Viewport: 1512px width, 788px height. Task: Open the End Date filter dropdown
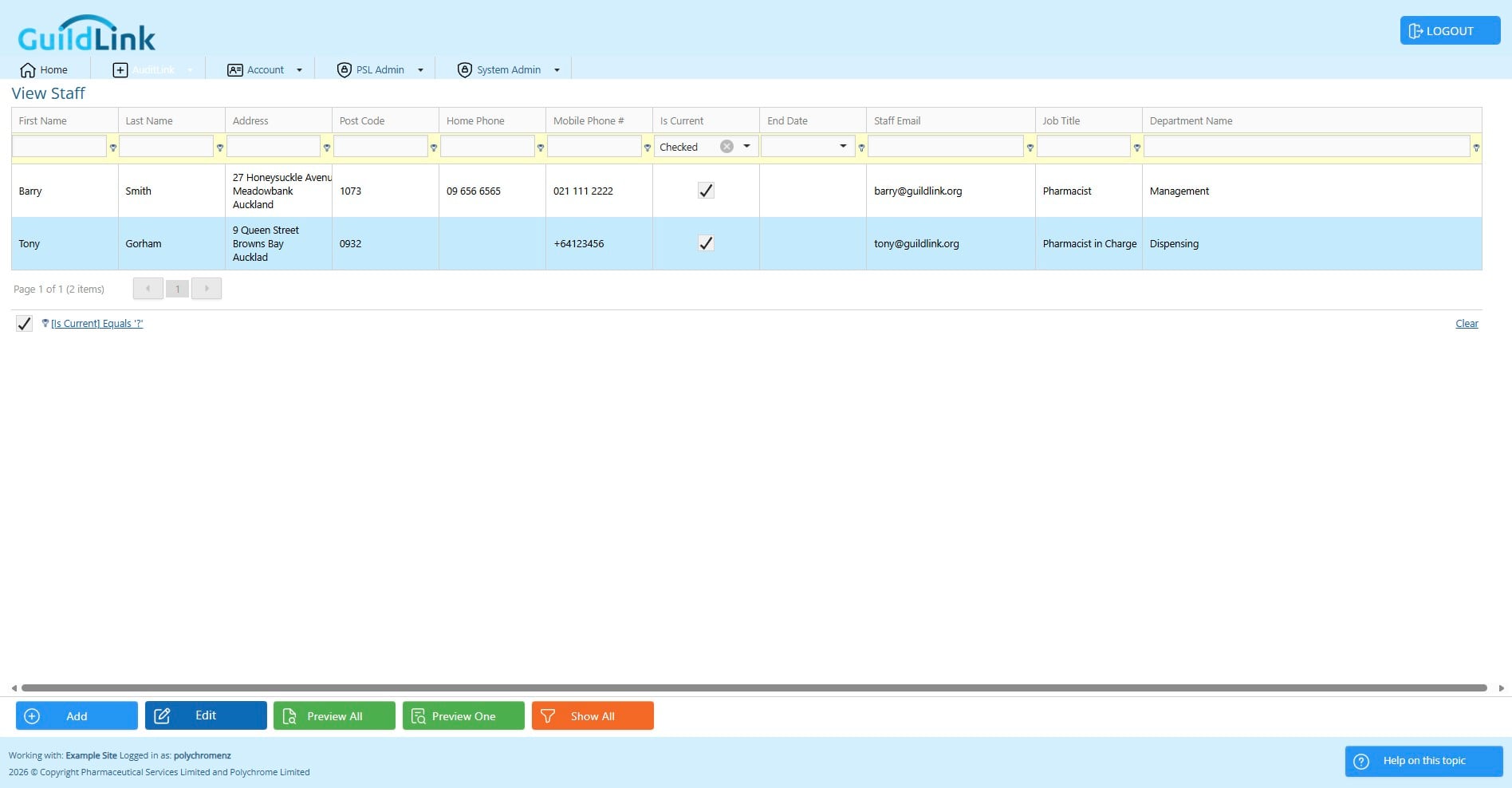(x=843, y=146)
